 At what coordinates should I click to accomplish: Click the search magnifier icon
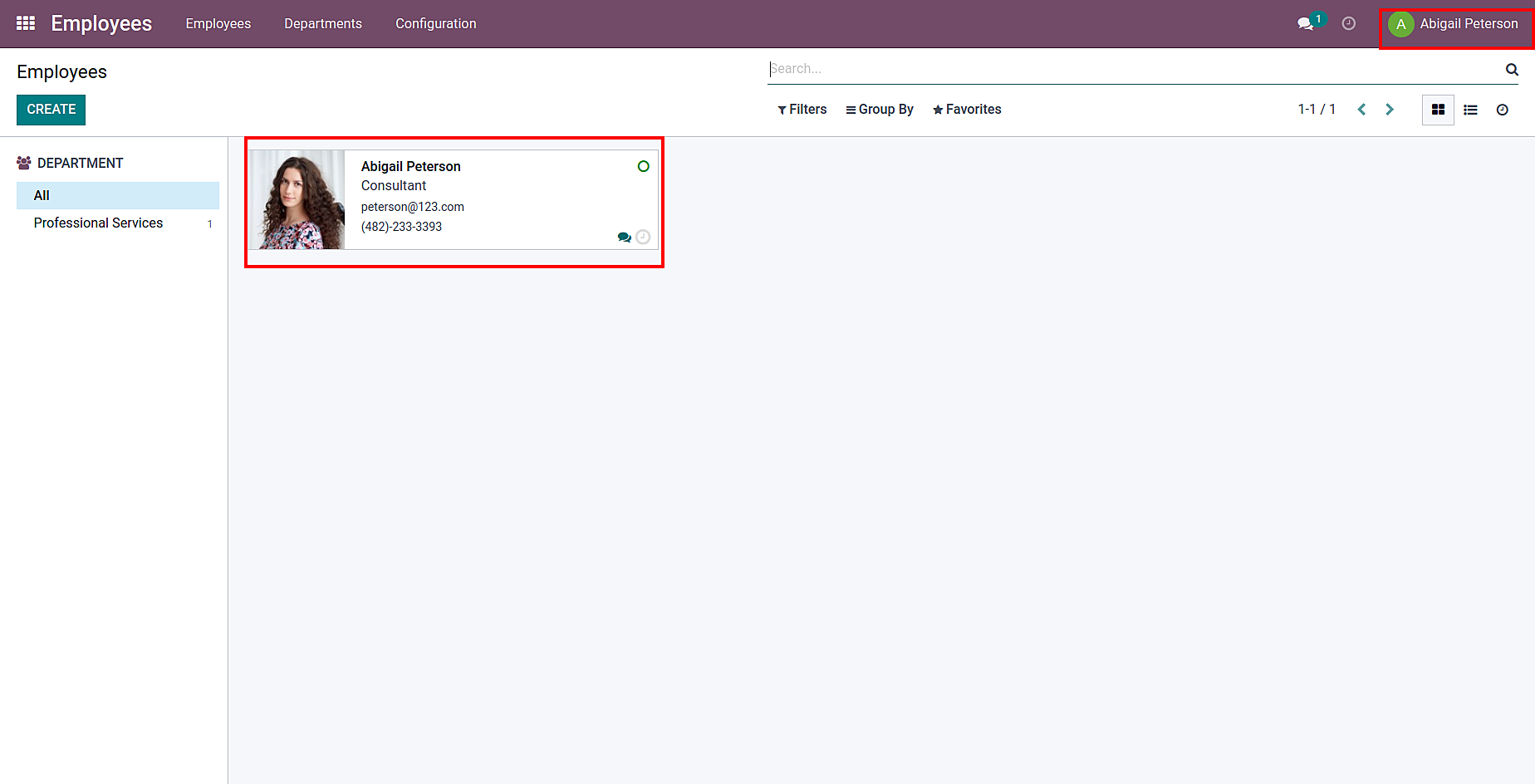point(1512,69)
